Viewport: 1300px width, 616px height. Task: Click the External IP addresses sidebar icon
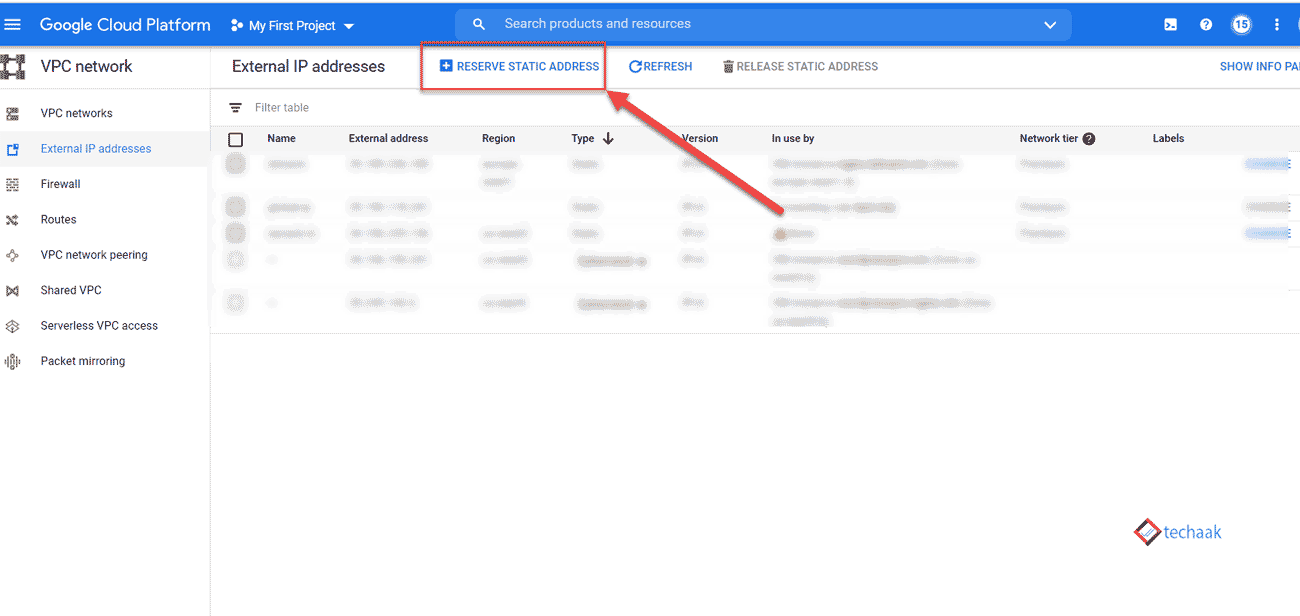click(x=12, y=149)
